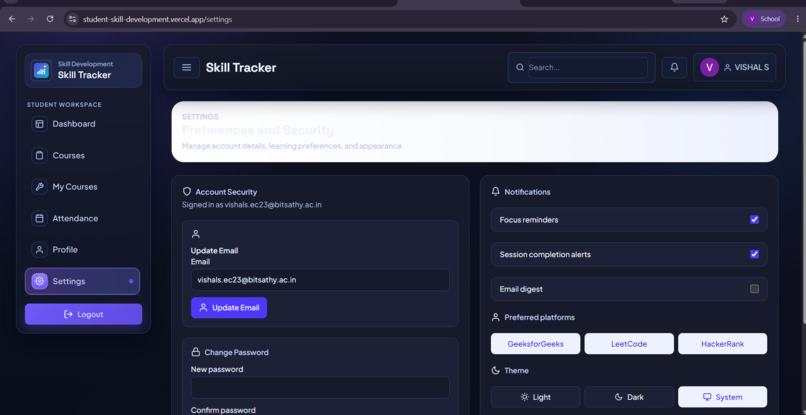Image resolution: width=806 pixels, height=415 pixels.
Task: Click 'STUDENT WORKSPACE' label
Action: tap(64, 104)
